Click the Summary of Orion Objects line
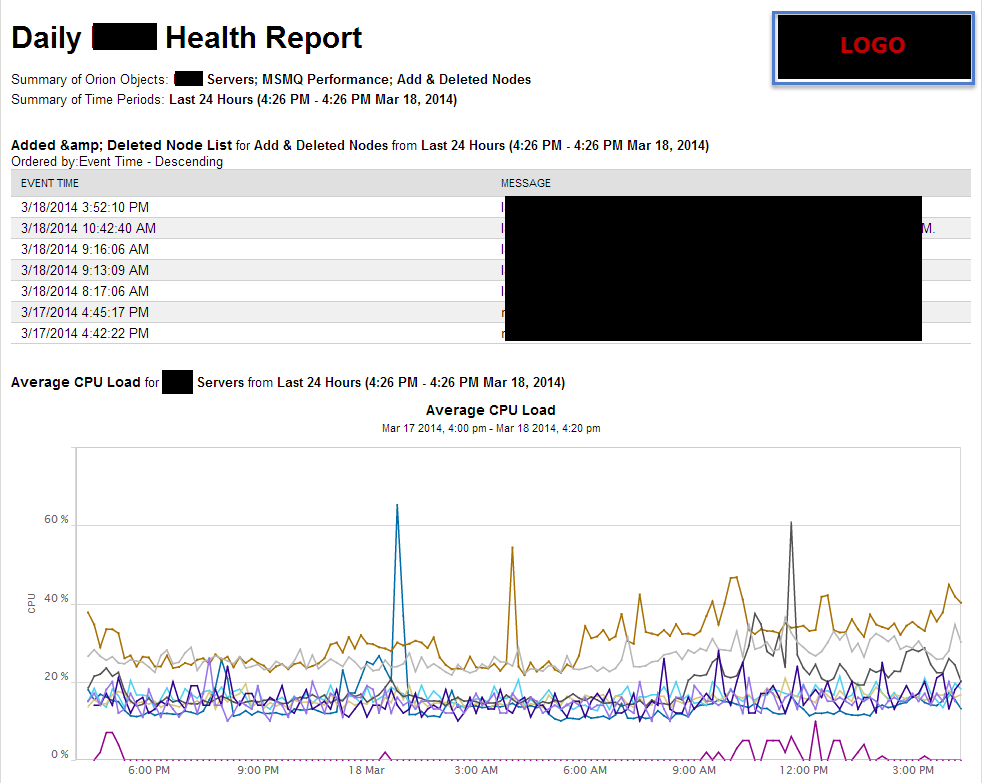The image size is (982, 783). [271, 80]
